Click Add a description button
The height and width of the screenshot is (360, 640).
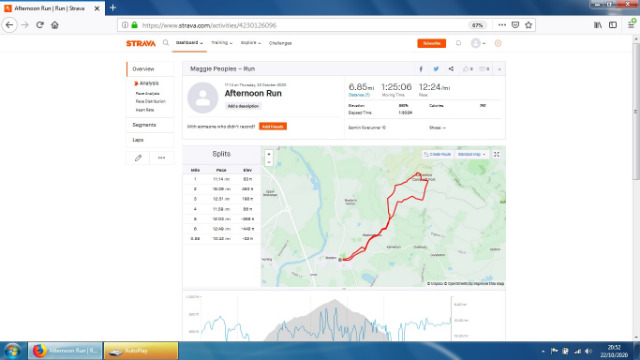pos(243,106)
